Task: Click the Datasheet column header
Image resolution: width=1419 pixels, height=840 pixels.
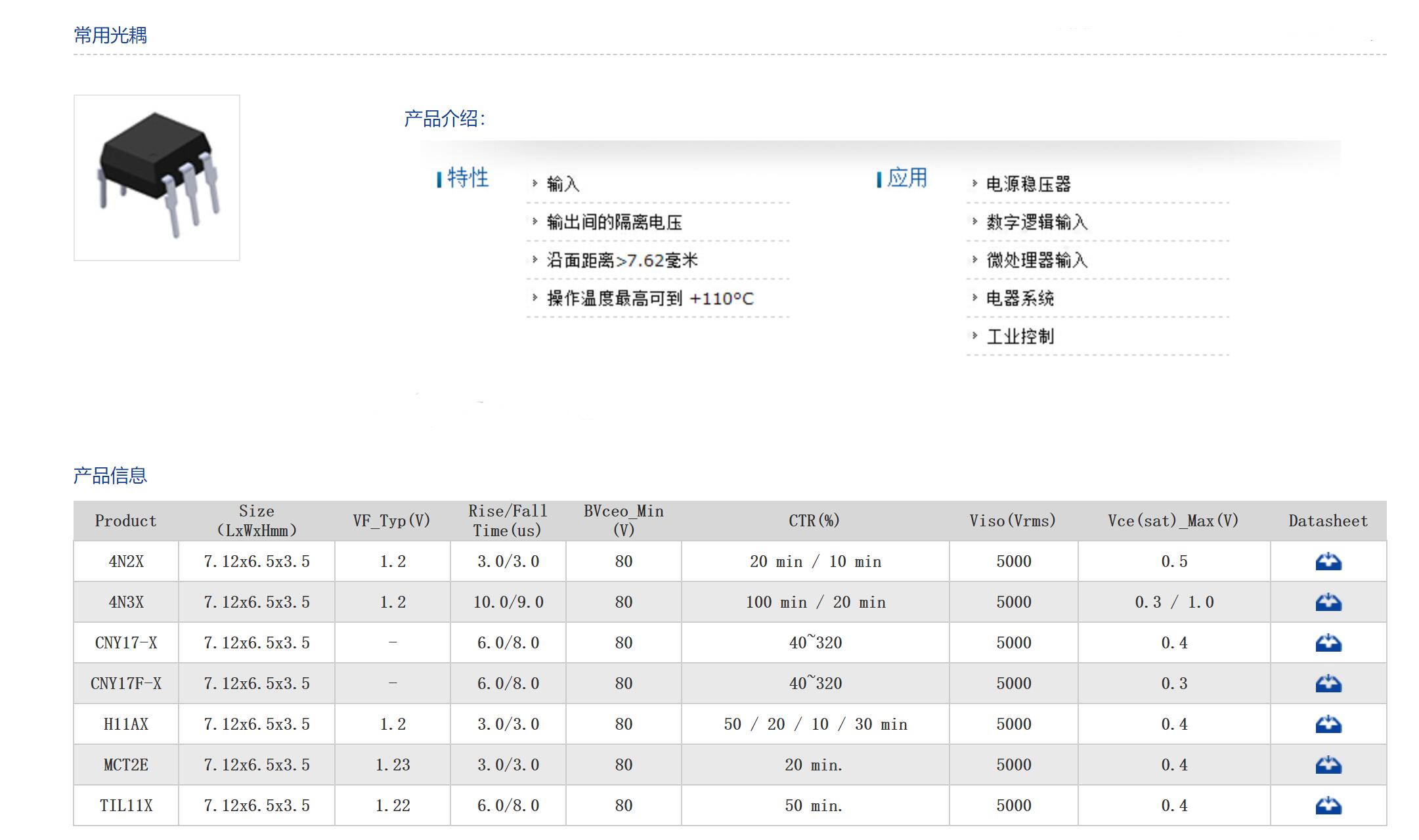Action: coord(1328,521)
